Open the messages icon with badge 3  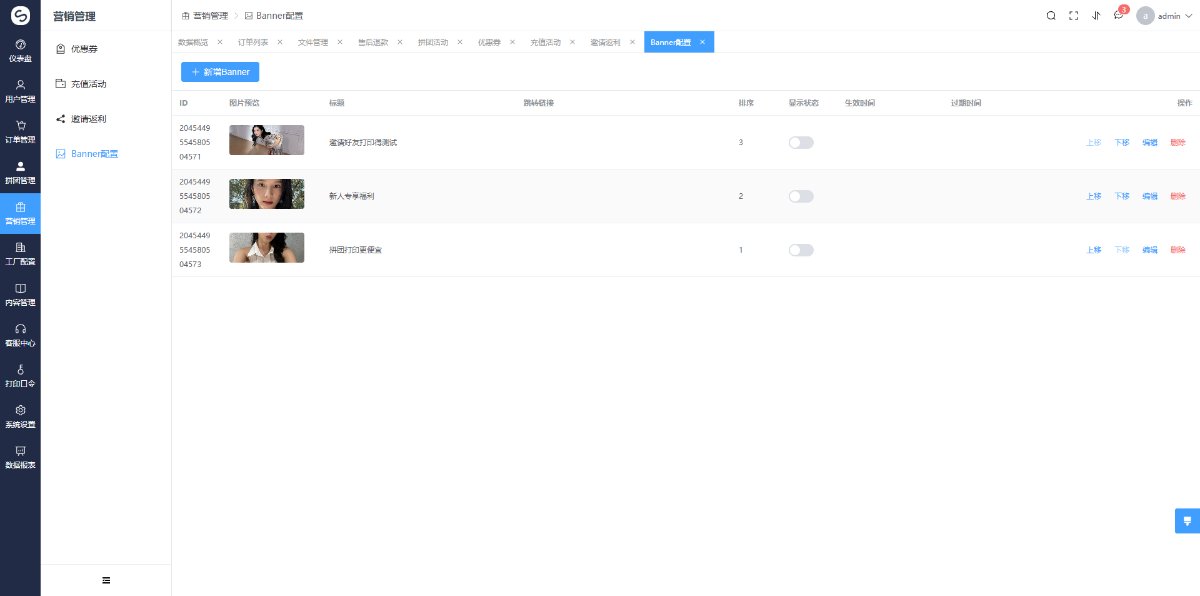point(1119,15)
